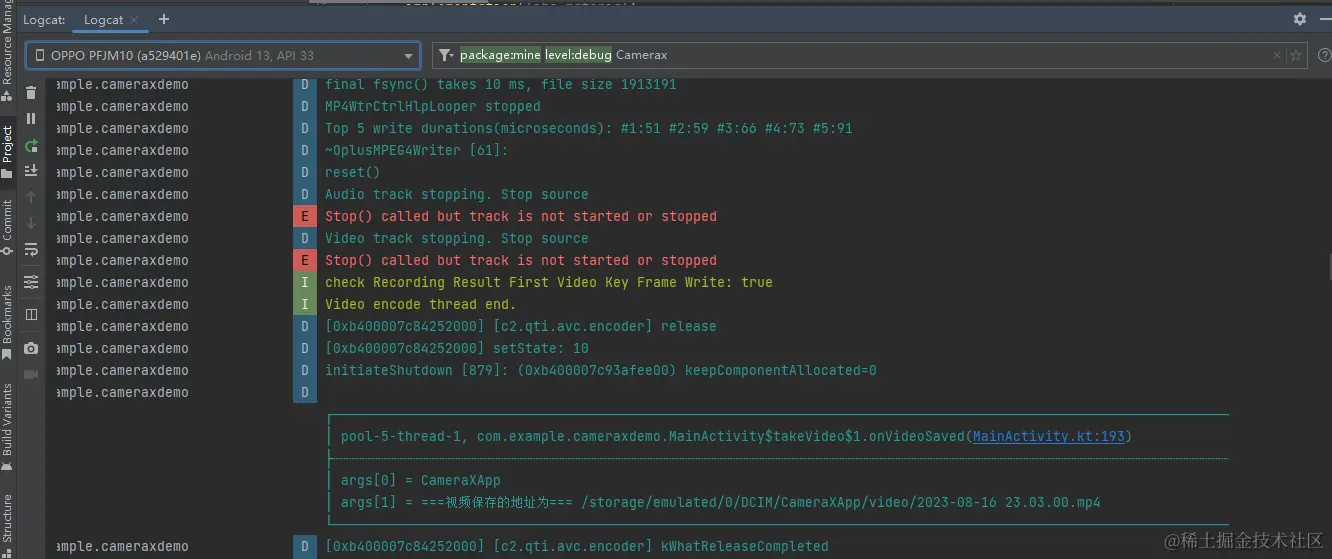
Task: Click the 'Audio track stopping. Stop source' line
Action: (457, 194)
